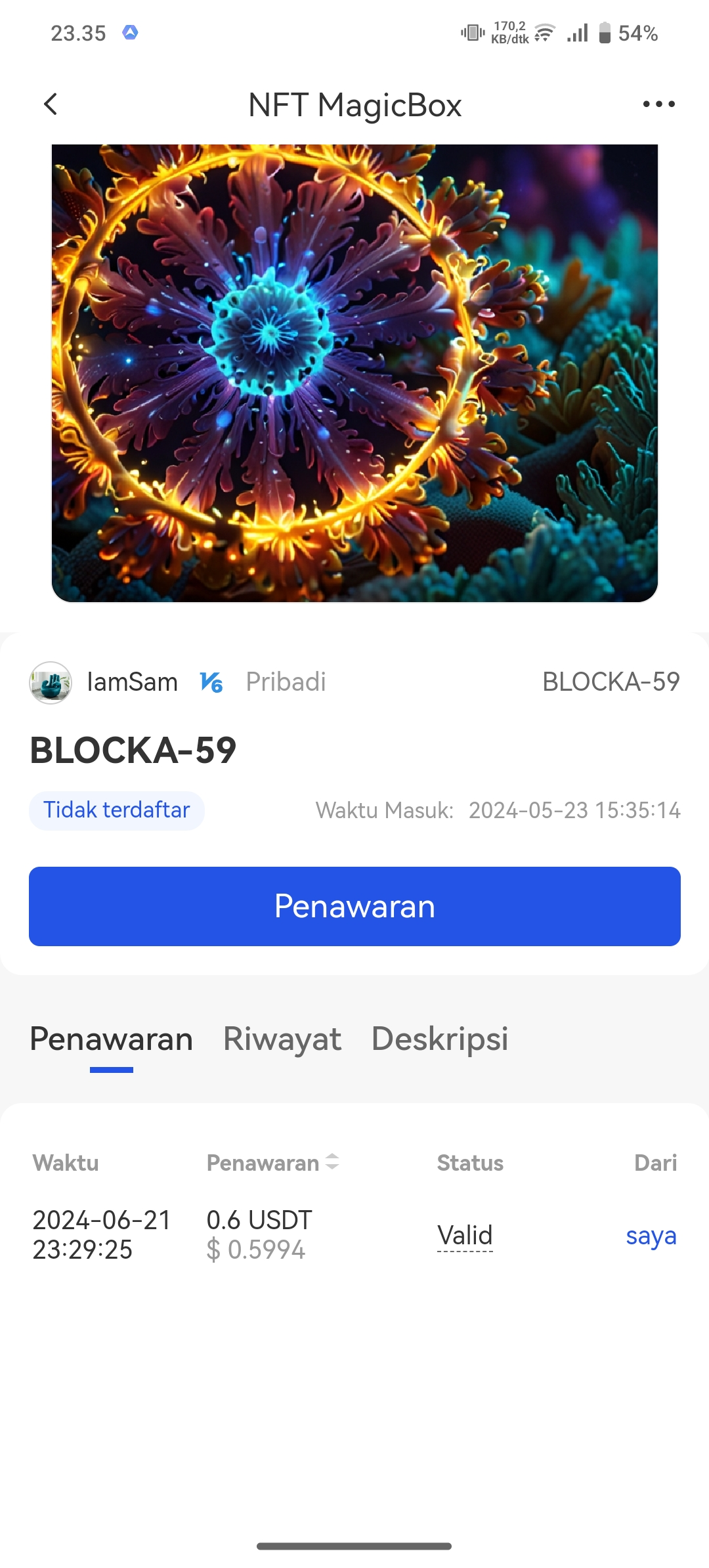Switch to the Riwayat tab

(282, 1039)
